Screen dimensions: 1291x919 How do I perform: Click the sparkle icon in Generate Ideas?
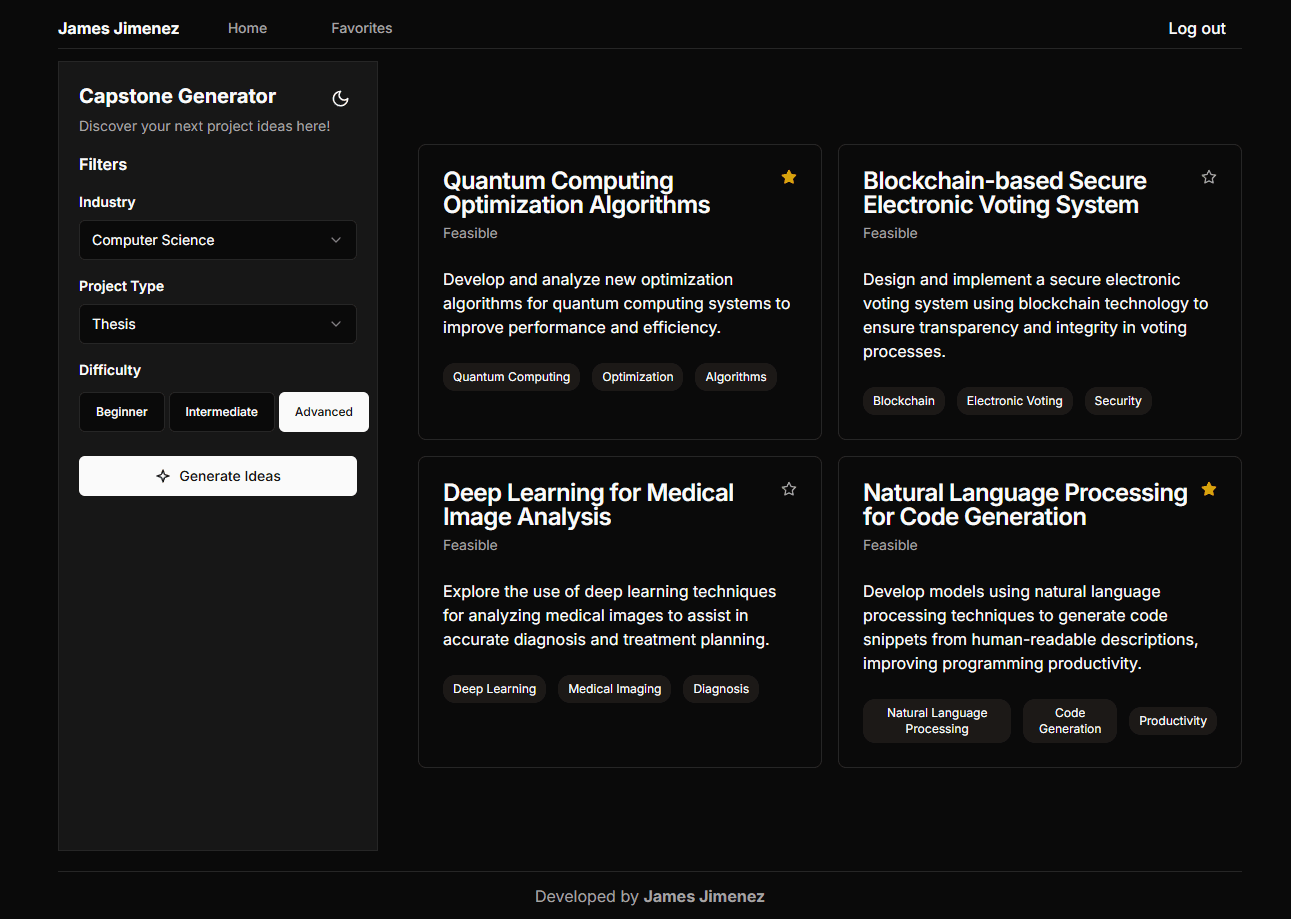coord(163,476)
